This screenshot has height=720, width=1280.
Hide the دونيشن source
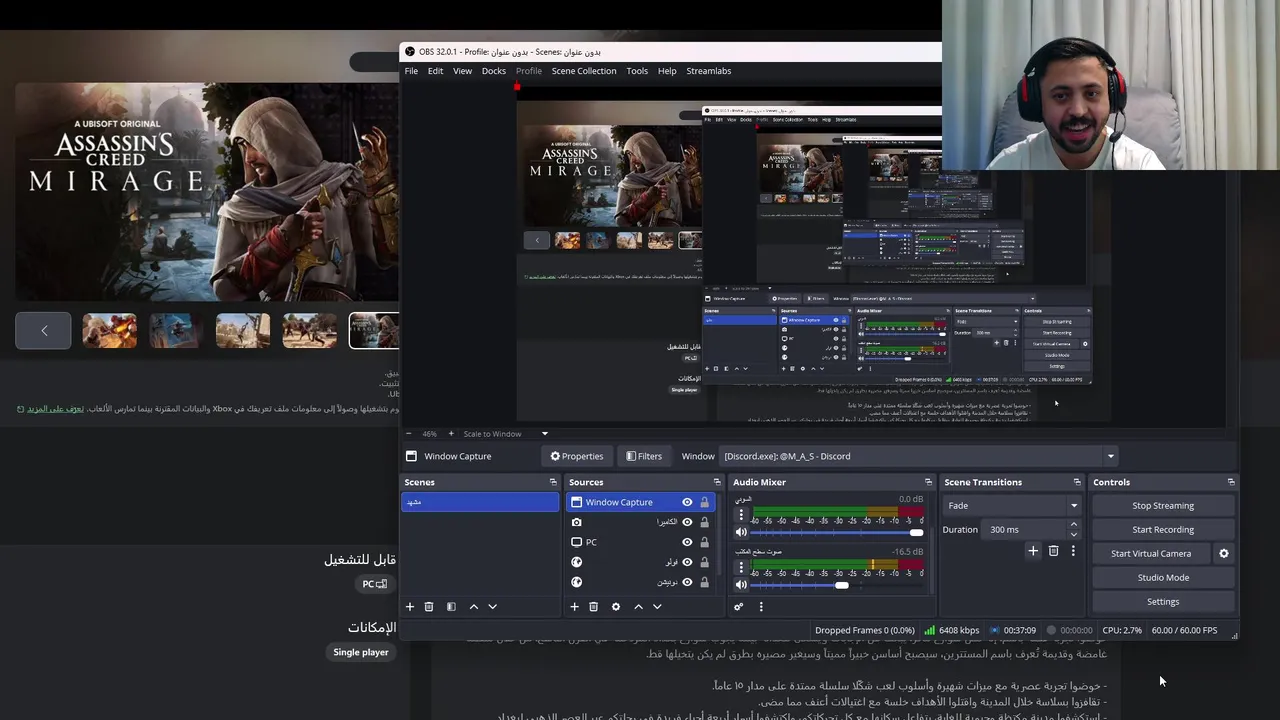687,582
